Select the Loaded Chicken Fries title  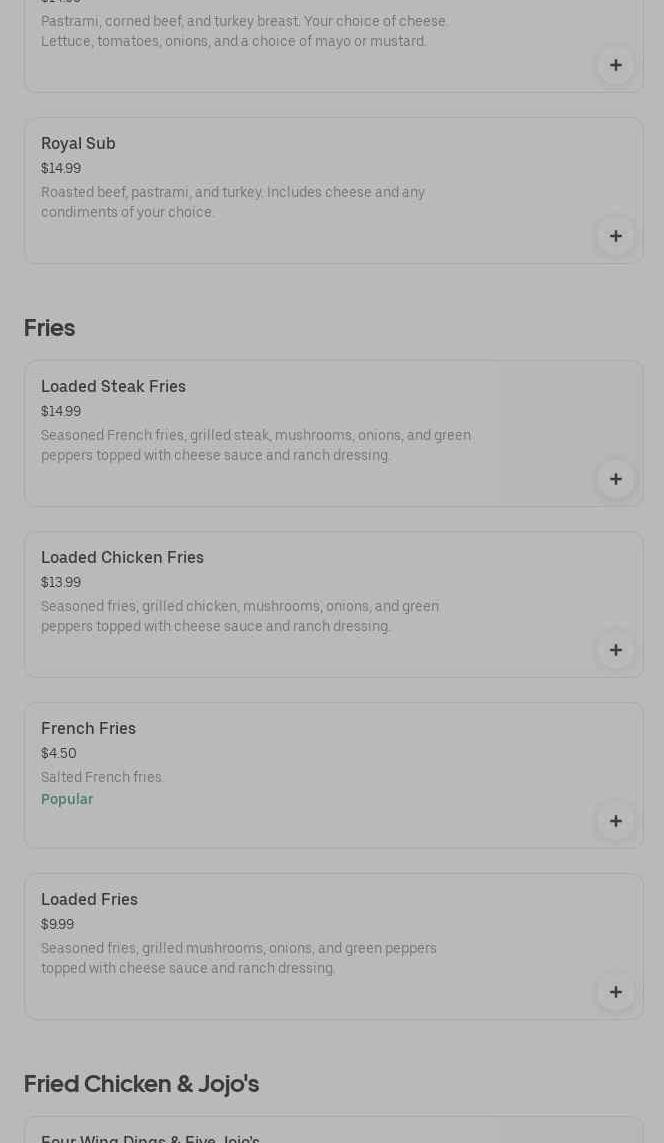(x=122, y=557)
